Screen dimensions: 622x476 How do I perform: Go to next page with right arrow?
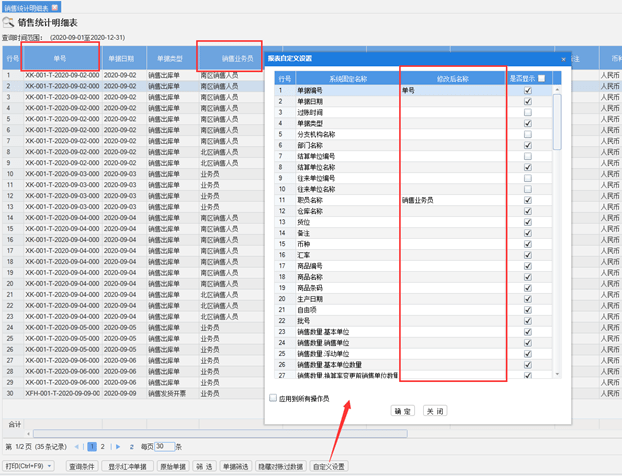coord(118,447)
